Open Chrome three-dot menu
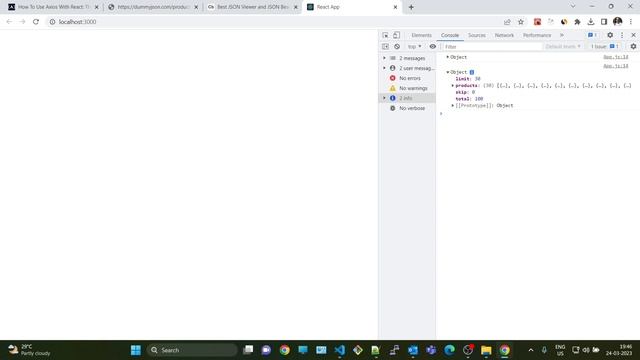Viewport: 640px width, 360px height. click(x=631, y=22)
